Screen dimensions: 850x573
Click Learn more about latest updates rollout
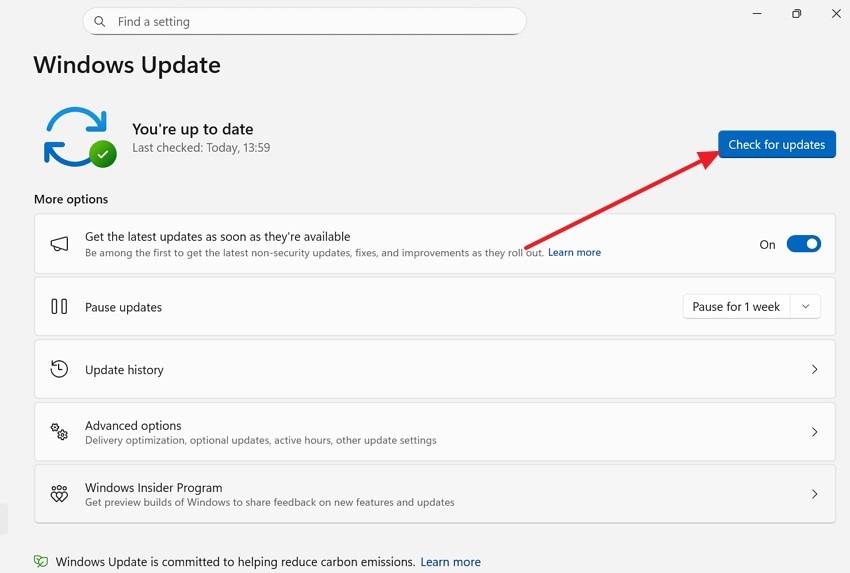click(x=574, y=253)
